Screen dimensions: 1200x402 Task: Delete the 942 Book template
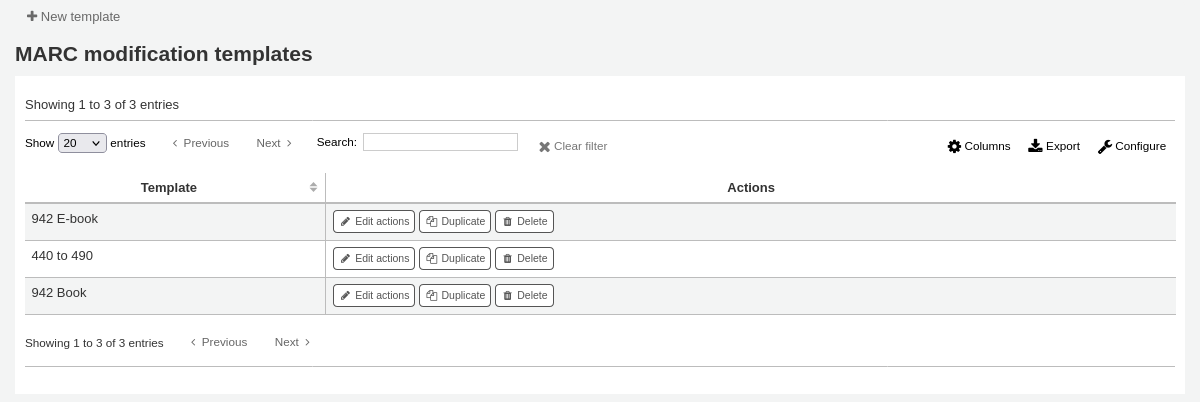(x=524, y=295)
